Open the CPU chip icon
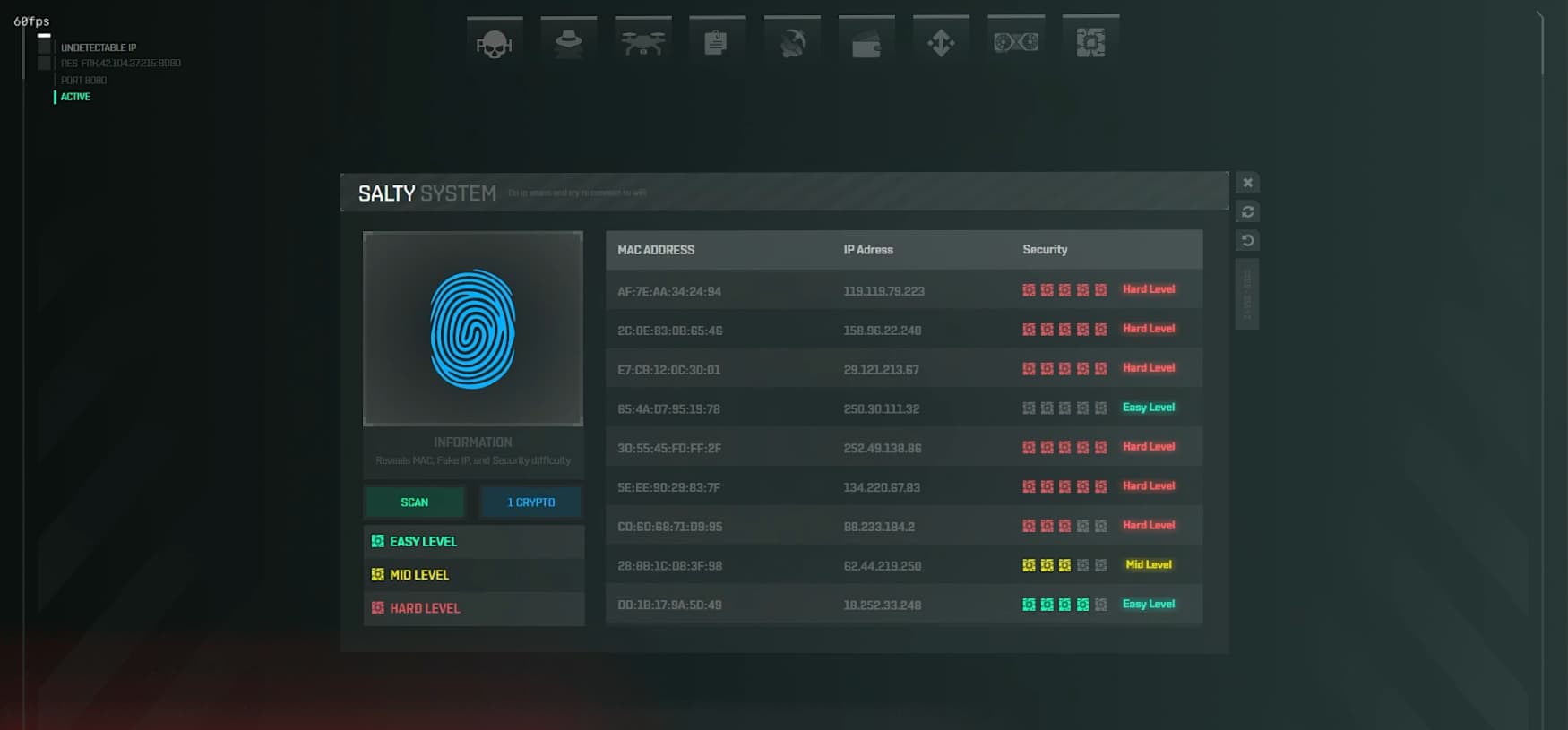 [1090, 41]
